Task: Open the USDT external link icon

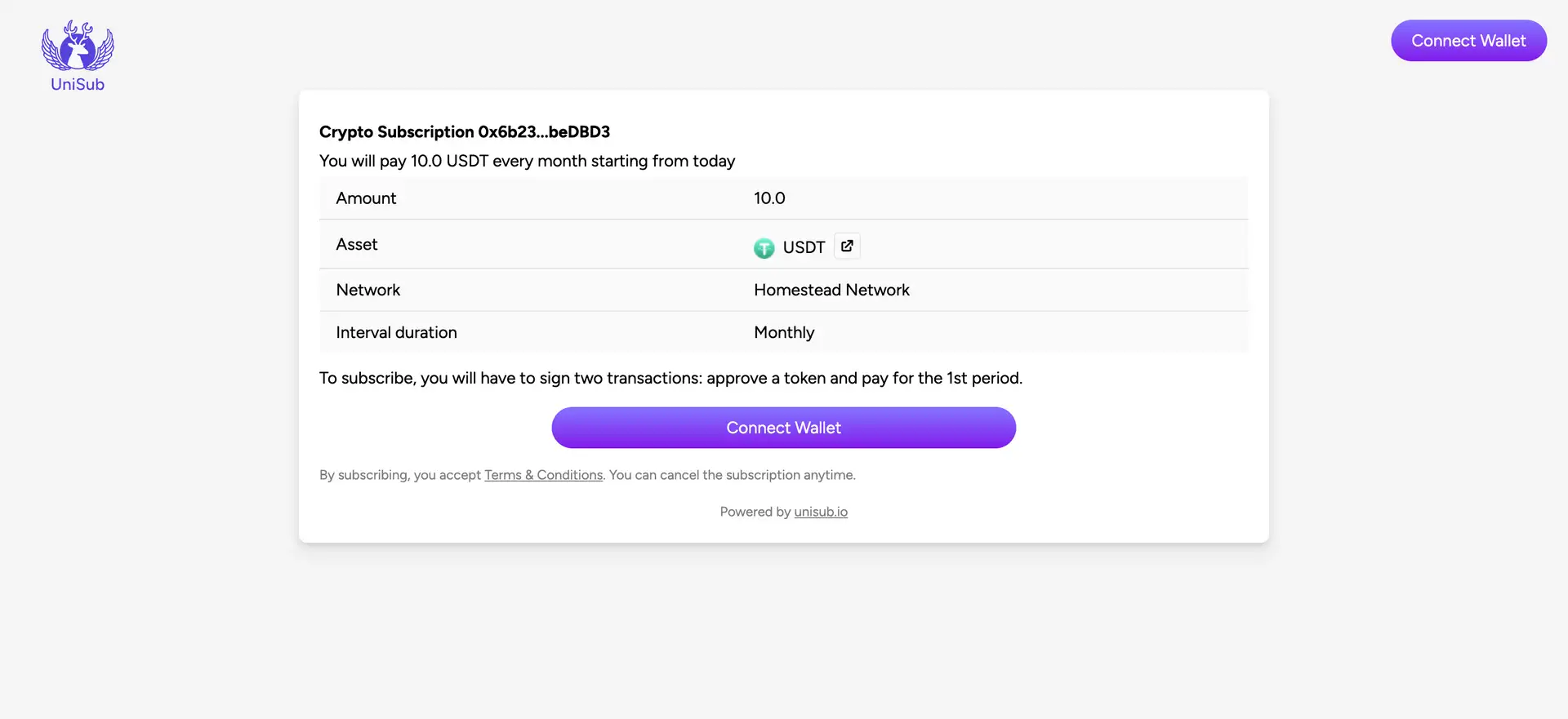Action: [847, 246]
